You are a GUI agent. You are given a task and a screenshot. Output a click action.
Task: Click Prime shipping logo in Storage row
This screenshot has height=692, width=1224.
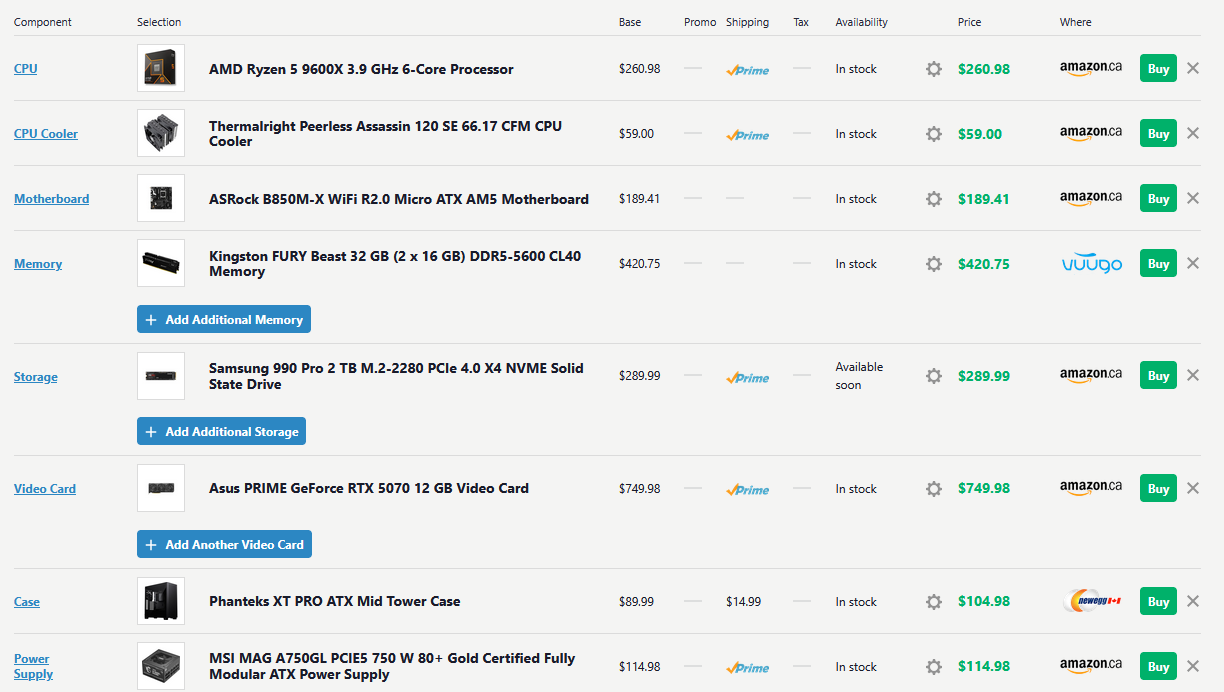click(748, 377)
